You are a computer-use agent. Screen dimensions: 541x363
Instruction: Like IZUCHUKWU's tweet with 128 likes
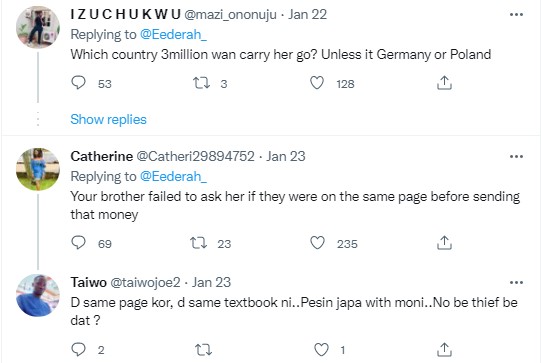coord(317,83)
